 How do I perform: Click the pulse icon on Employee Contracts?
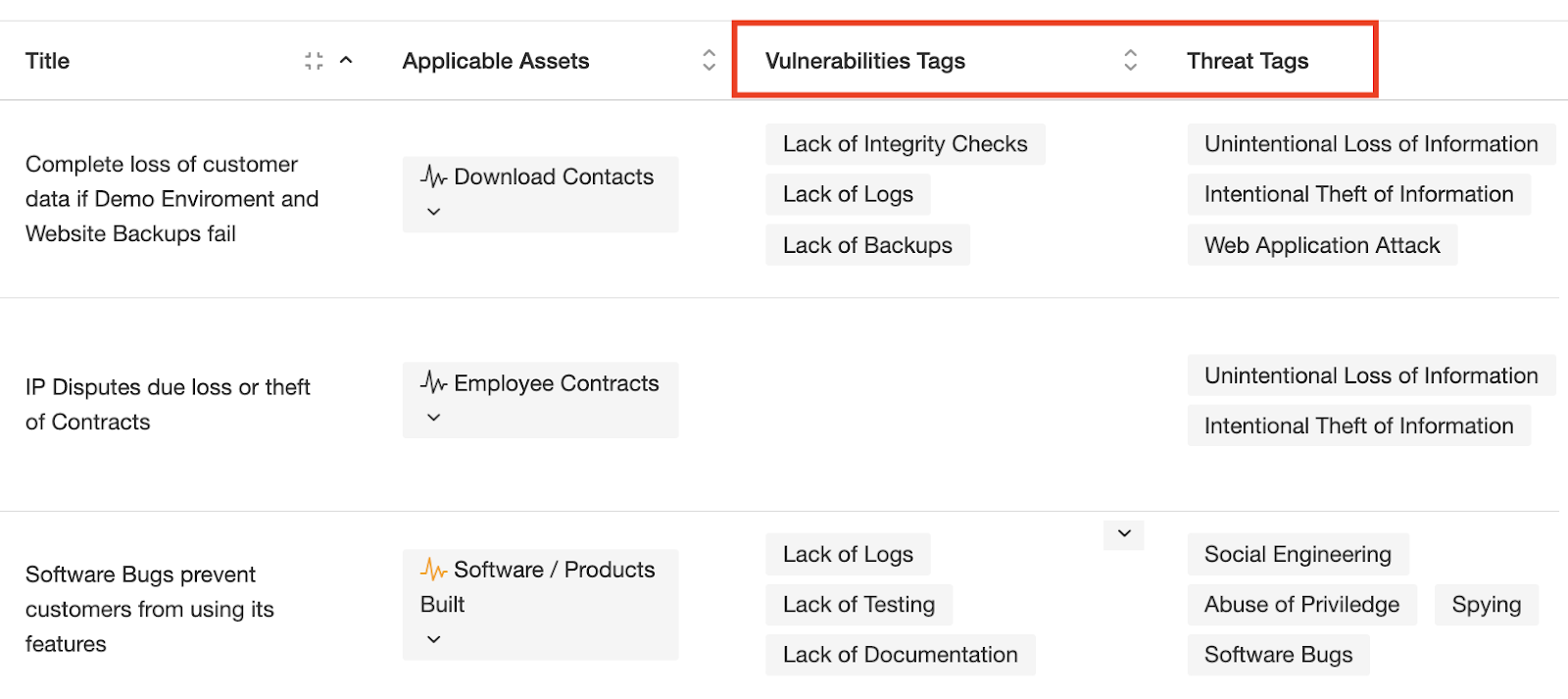(433, 383)
